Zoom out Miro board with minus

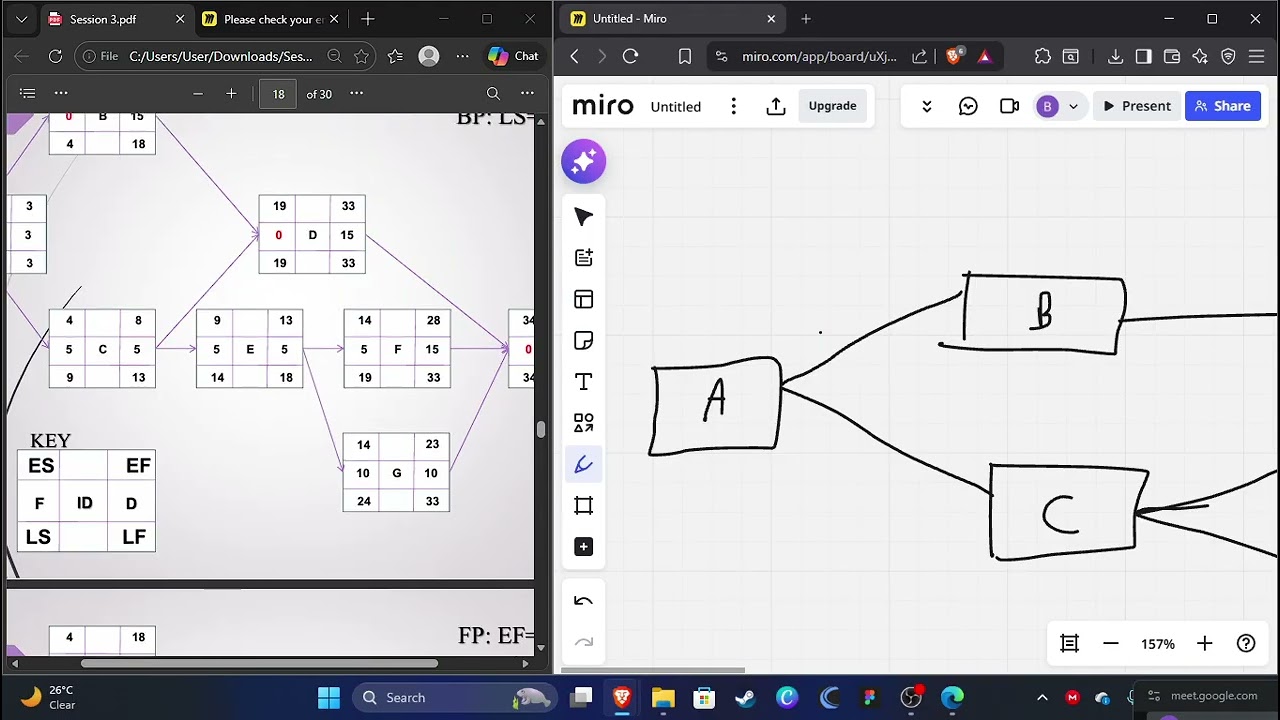tap(1111, 644)
